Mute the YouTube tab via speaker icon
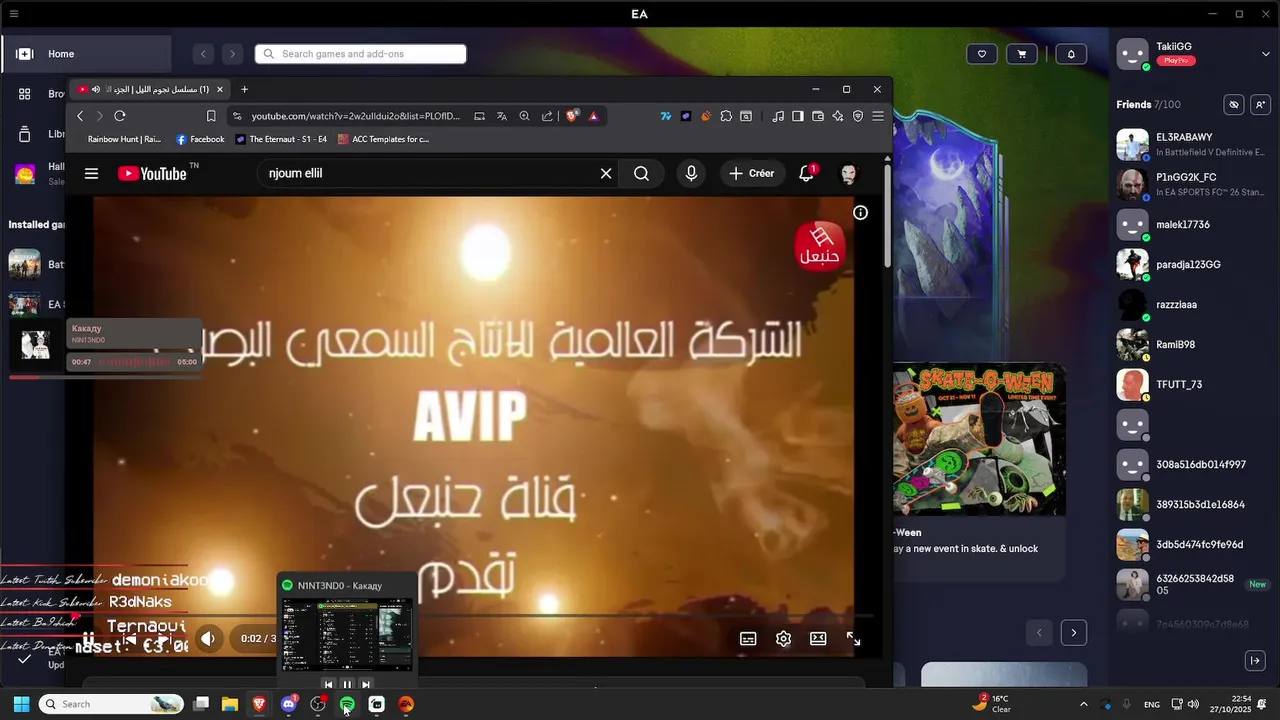 tap(95, 89)
